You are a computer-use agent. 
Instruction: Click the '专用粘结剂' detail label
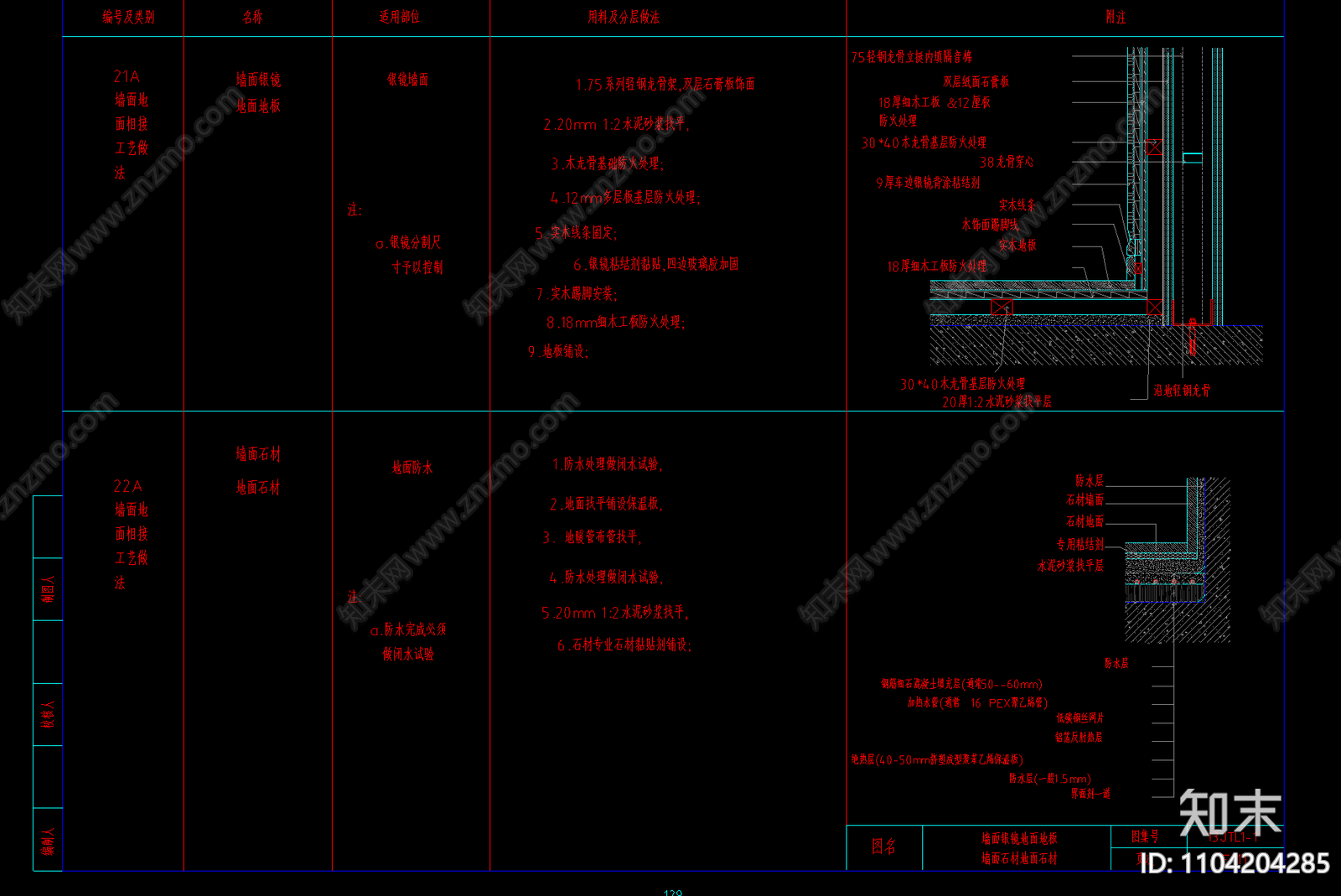pos(1080,544)
